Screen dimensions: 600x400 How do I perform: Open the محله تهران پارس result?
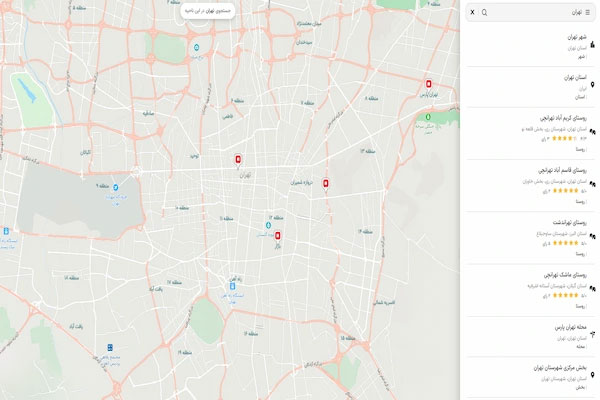pyautogui.click(x=530, y=337)
